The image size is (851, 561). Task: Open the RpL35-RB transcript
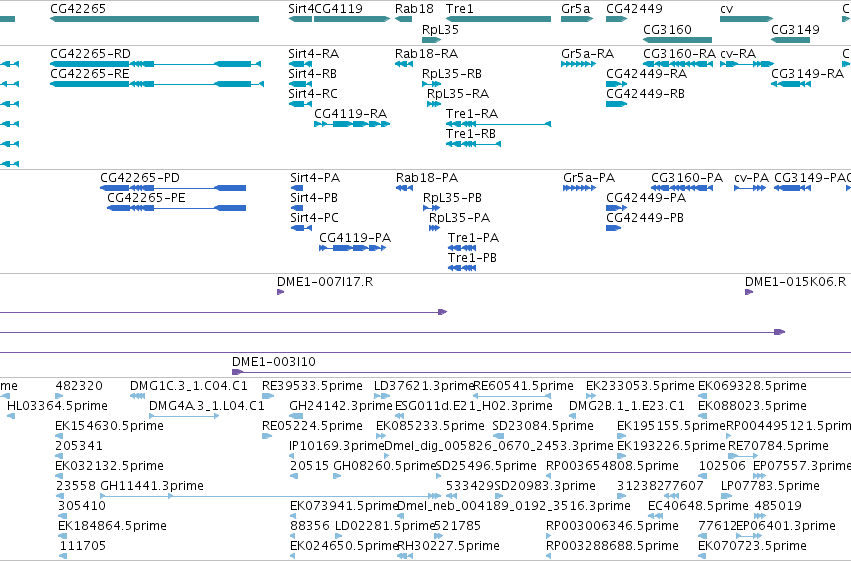(431, 84)
